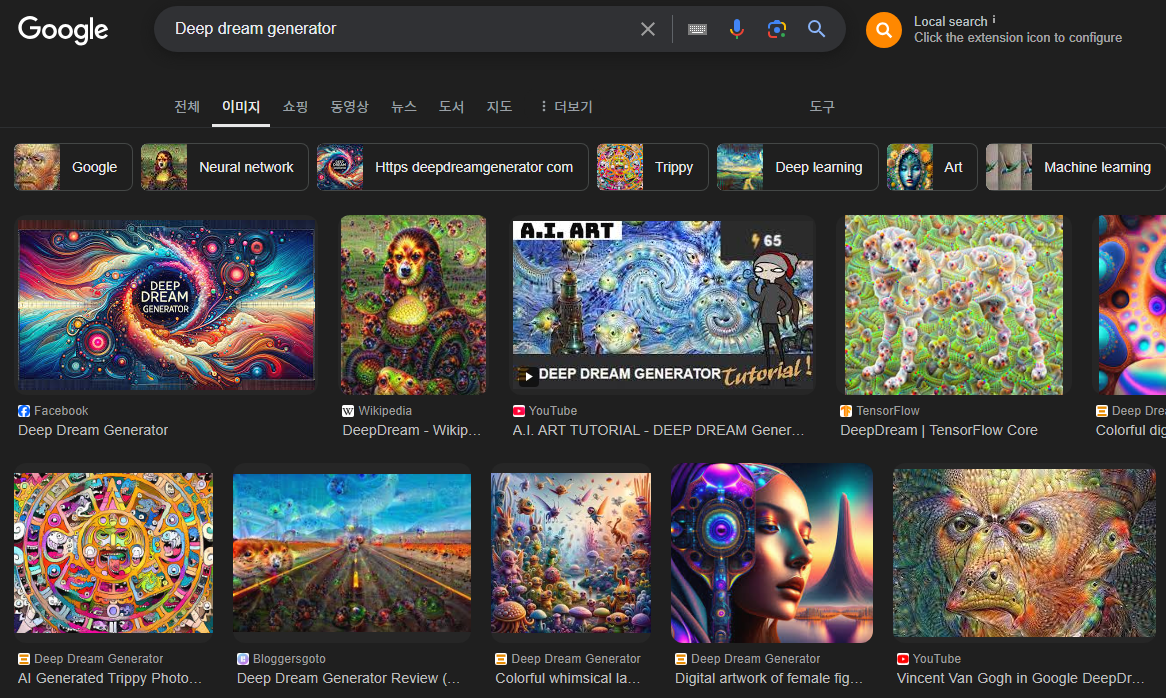
Task: Play icon on the Deep Dream tutorial thumbnail
Action: click(x=527, y=376)
